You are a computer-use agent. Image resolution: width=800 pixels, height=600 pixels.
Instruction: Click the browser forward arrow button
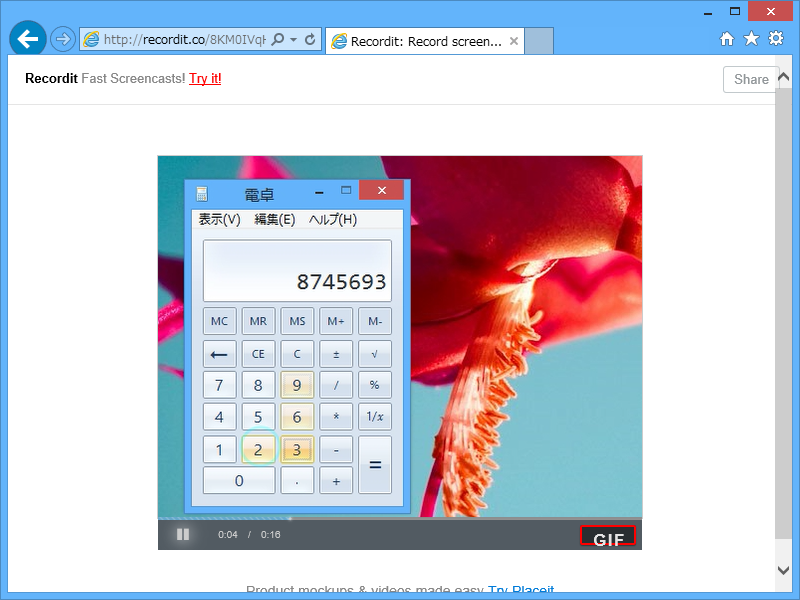pyautogui.click(x=63, y=39)
